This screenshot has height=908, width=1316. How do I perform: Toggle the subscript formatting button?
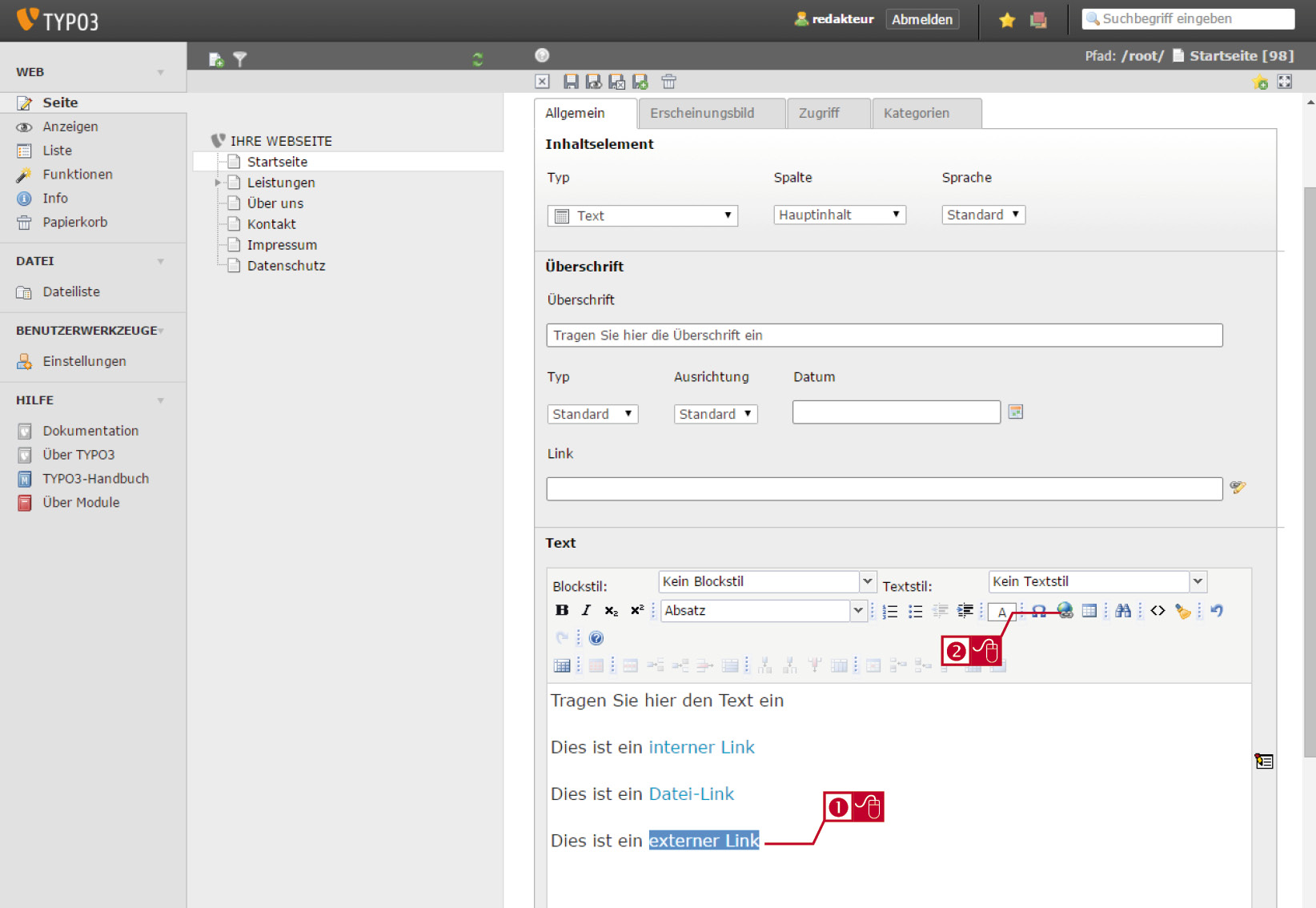[611, 610]
